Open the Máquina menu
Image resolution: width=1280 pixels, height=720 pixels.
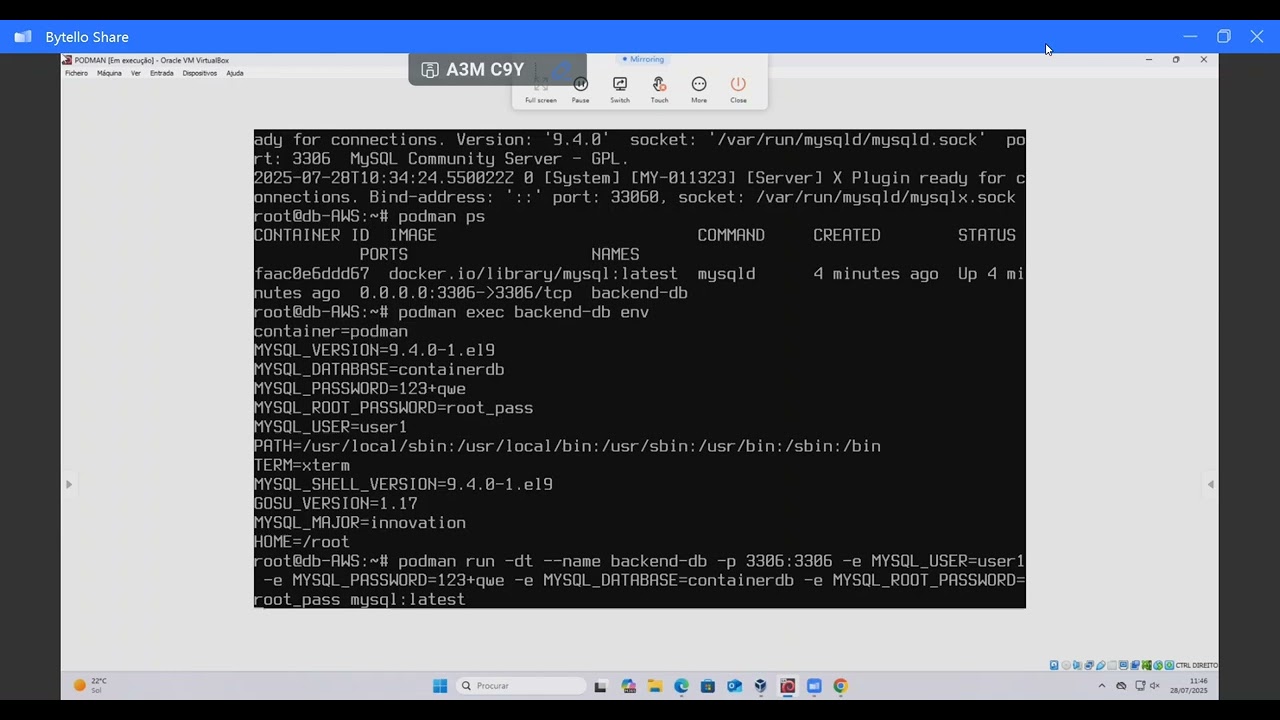[109, 73]
